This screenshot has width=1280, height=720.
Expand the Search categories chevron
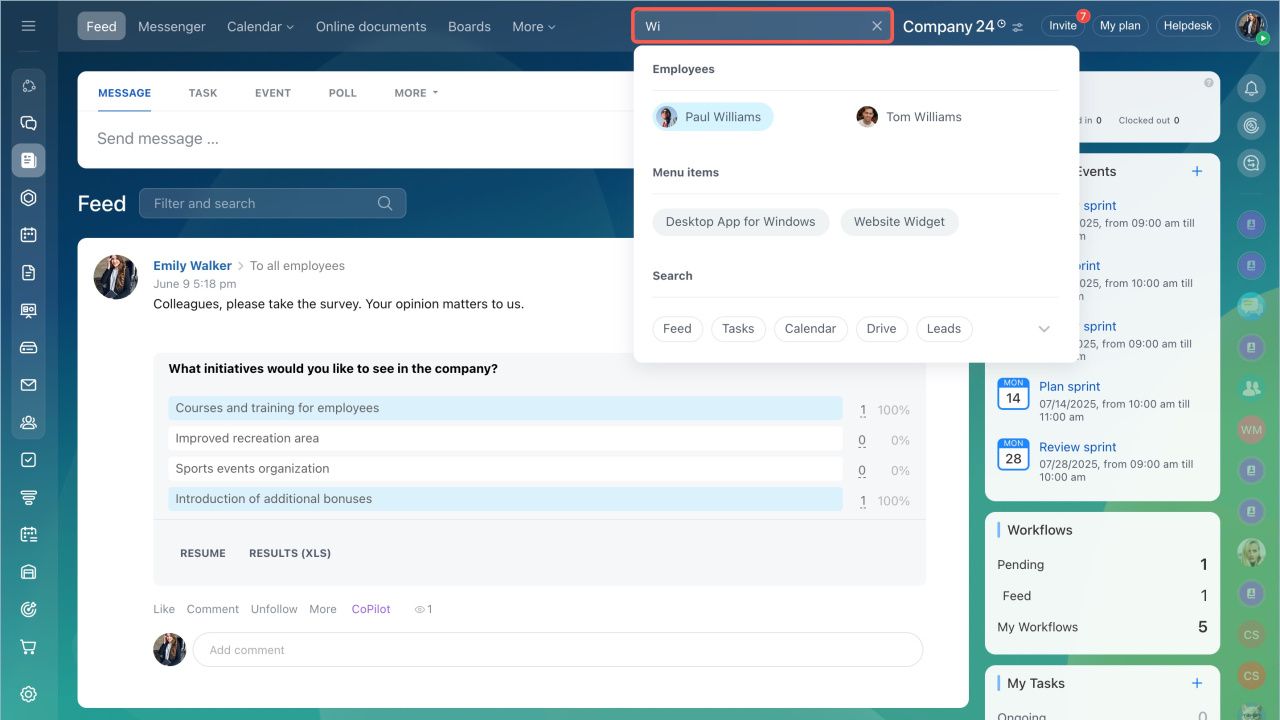point(1044,329)
